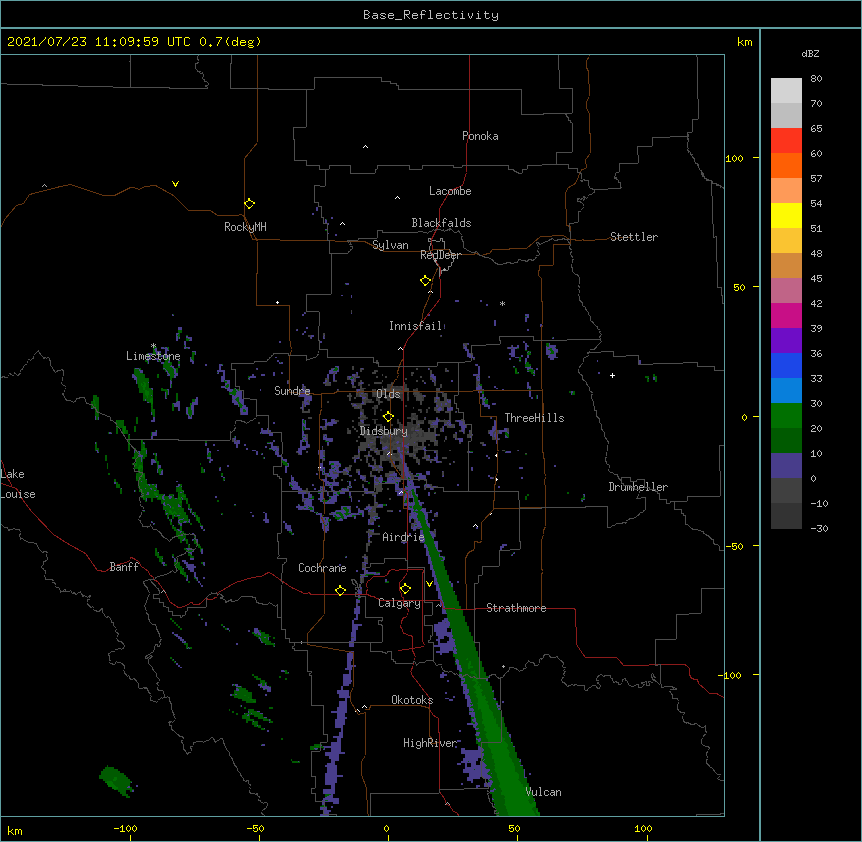Viewport: 862px width, 842px height.
Task: Click the asterisk marker above Limestone
Action: (x=153, y=346)
